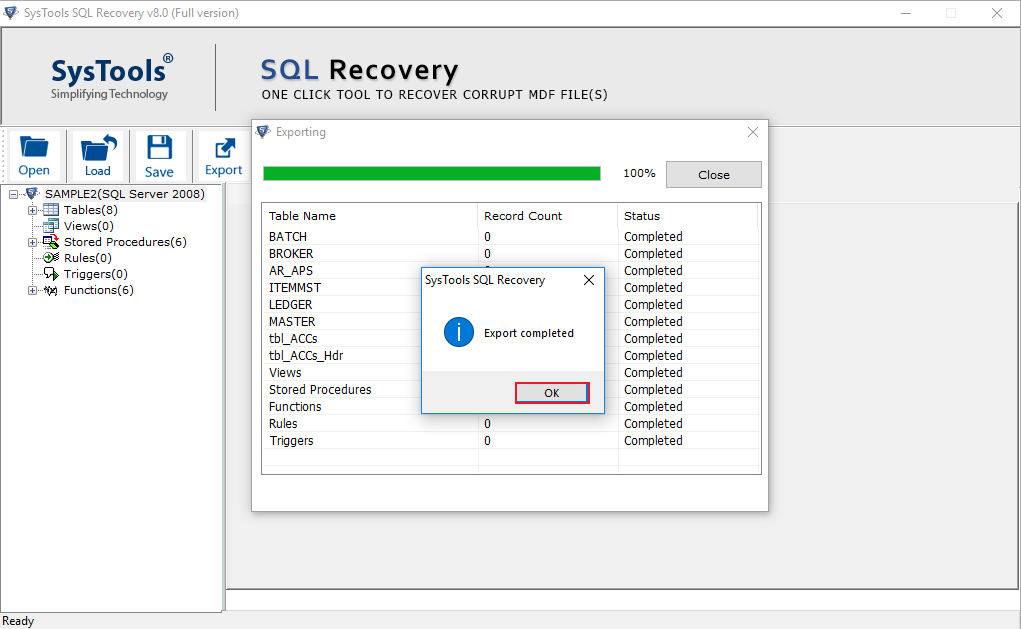Click the Export toolbar icon
Image resolution: width=1021 pixels, height=629 pixels.
224,148
